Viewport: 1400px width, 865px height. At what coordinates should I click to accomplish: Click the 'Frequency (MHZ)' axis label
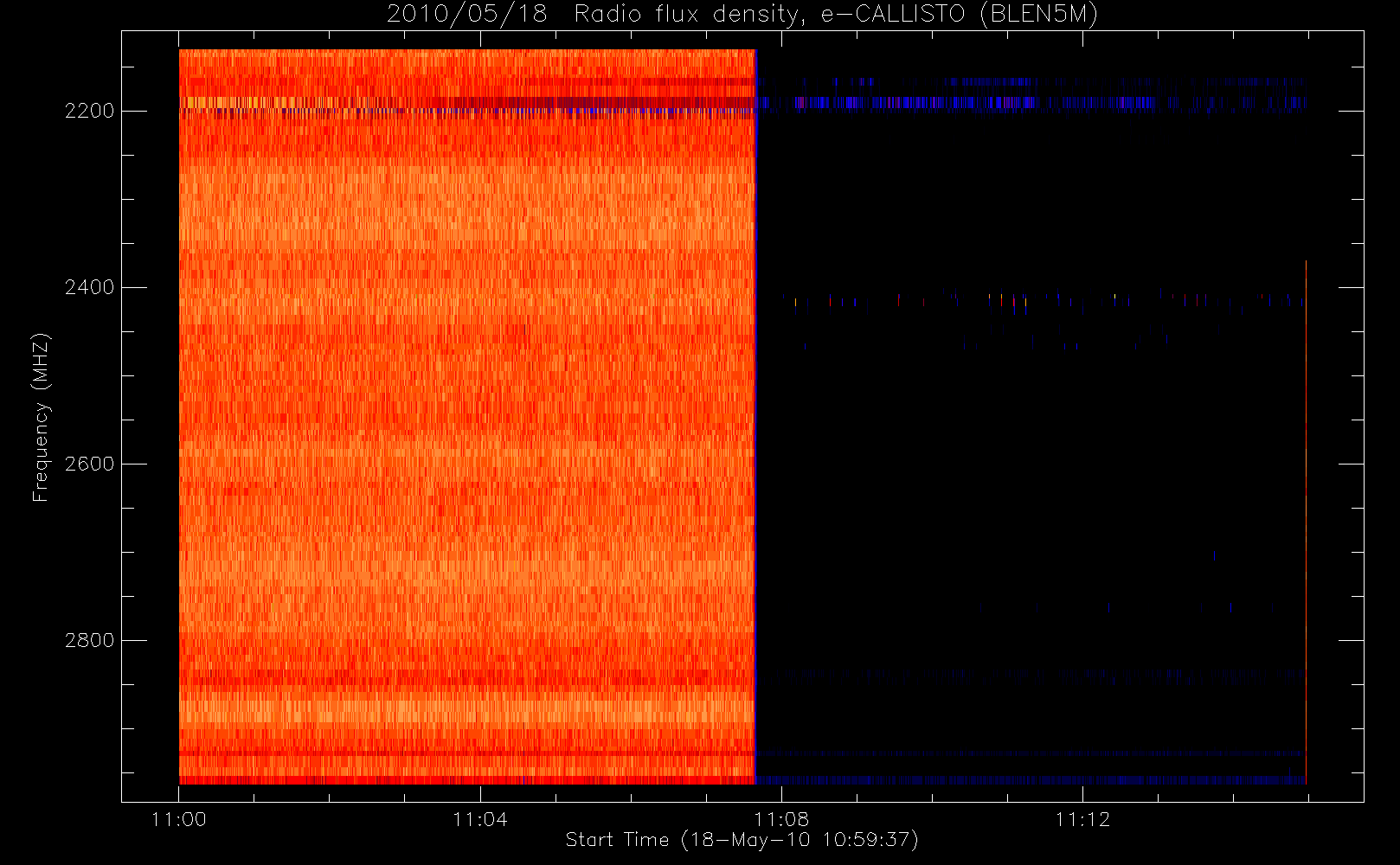coord(40,418)
